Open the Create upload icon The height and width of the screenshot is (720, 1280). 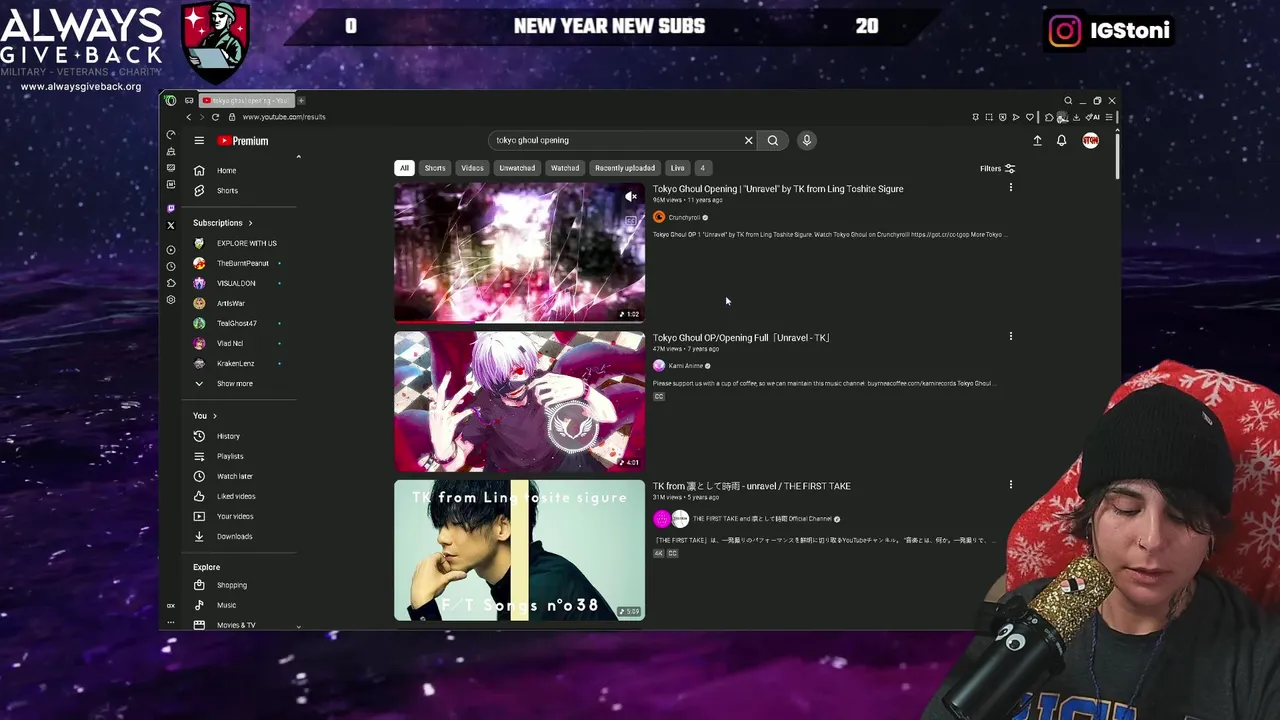1037,141
